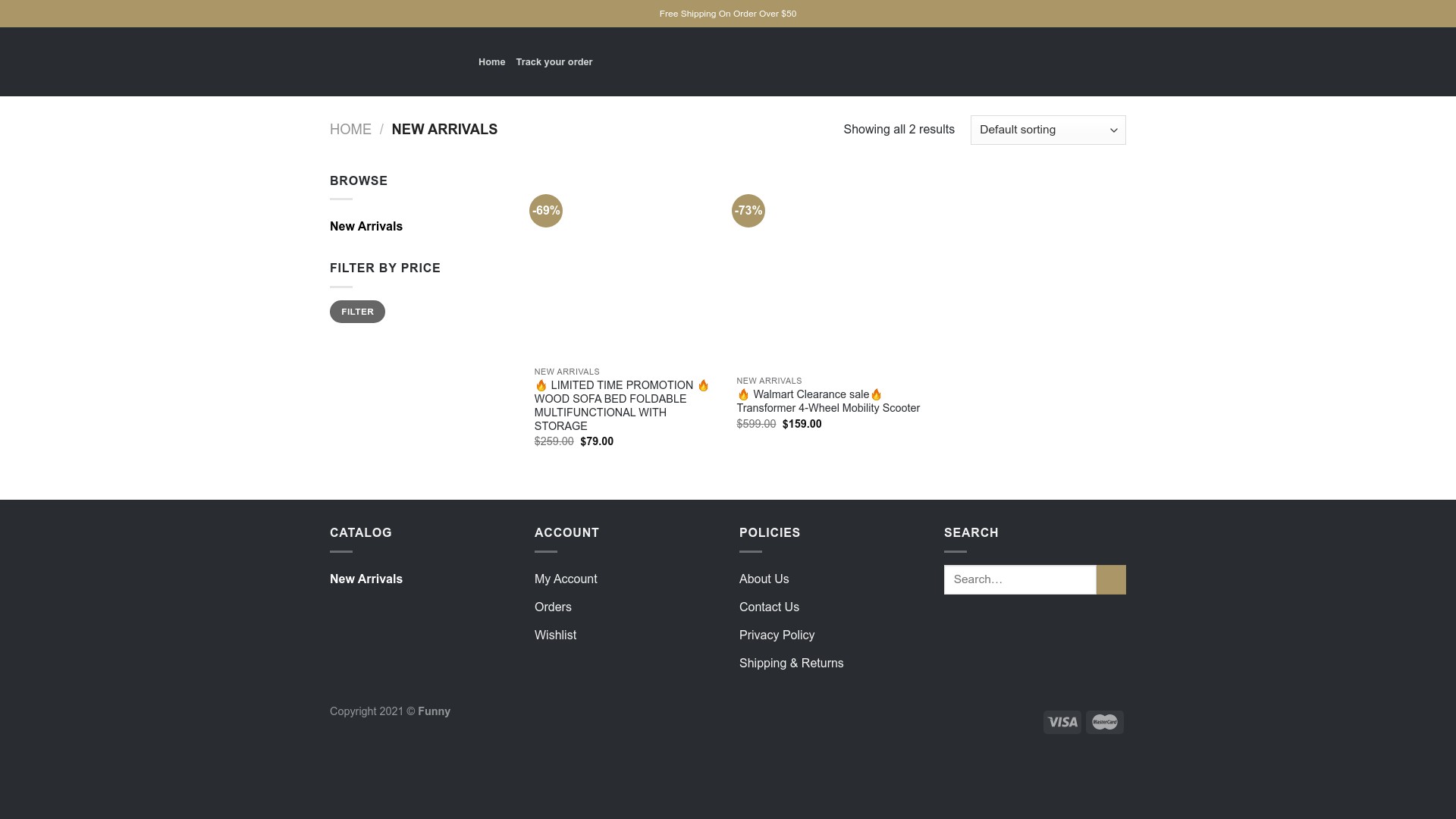
Task: Go to Orders in the footer
Action: click(553, 607)
